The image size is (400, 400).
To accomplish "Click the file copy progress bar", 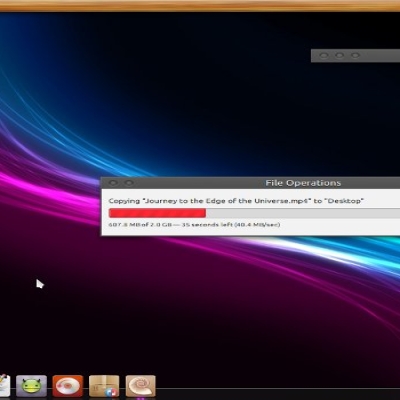I will point(254,213).
